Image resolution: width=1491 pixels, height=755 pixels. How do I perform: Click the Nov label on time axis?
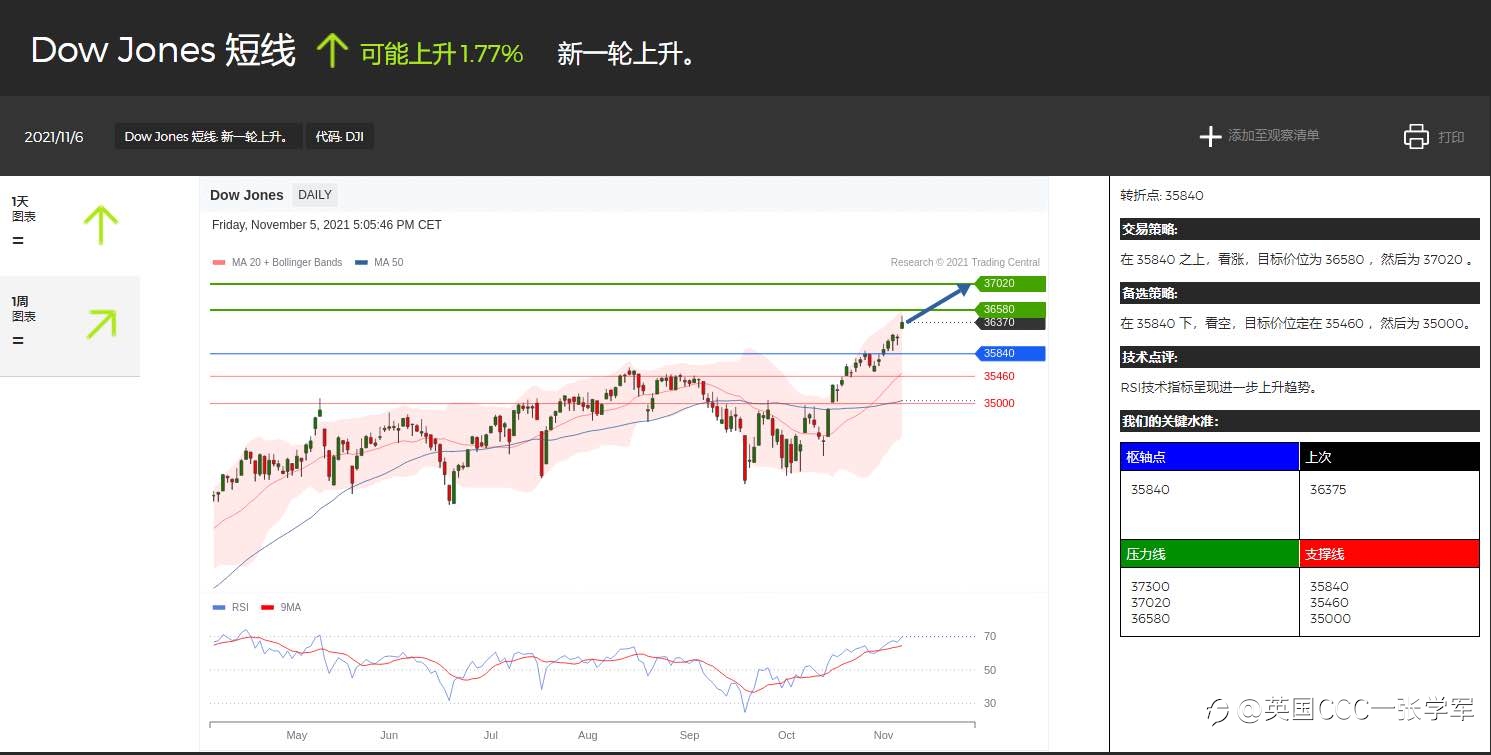883,735
